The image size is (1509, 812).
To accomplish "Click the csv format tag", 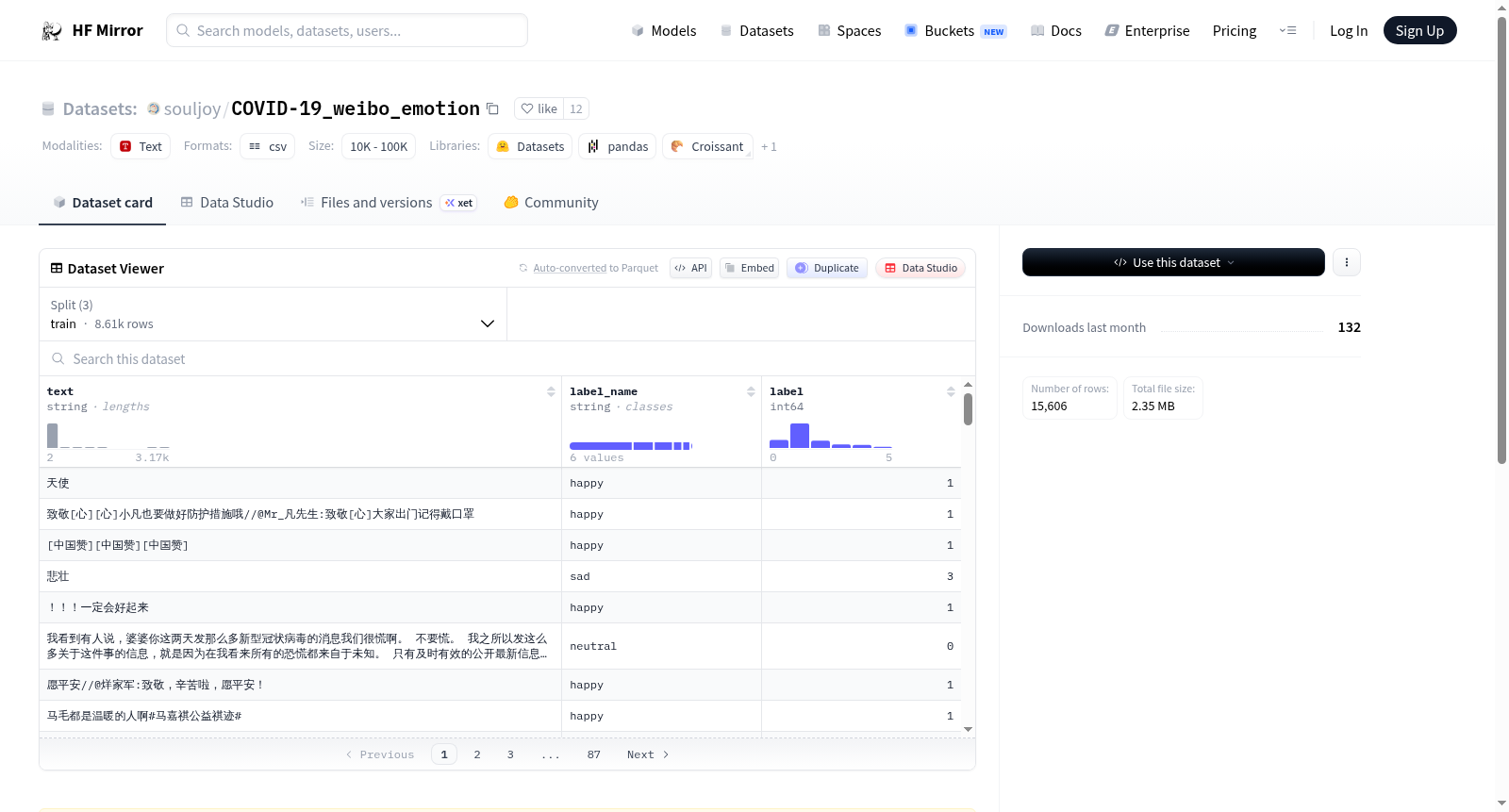I will [268, 146].
